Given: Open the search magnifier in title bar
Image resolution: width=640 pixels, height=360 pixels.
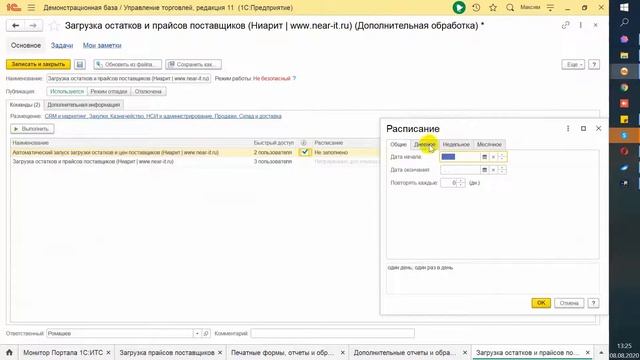Looking at the screenshot, I should pyautogui.click(x=510, y=7).
